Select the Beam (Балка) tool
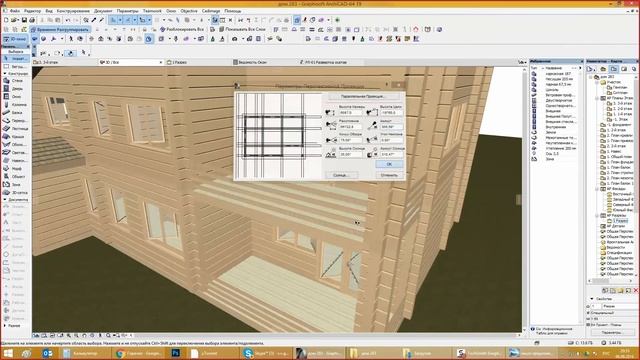640x360 pixels. coord(15,113)
